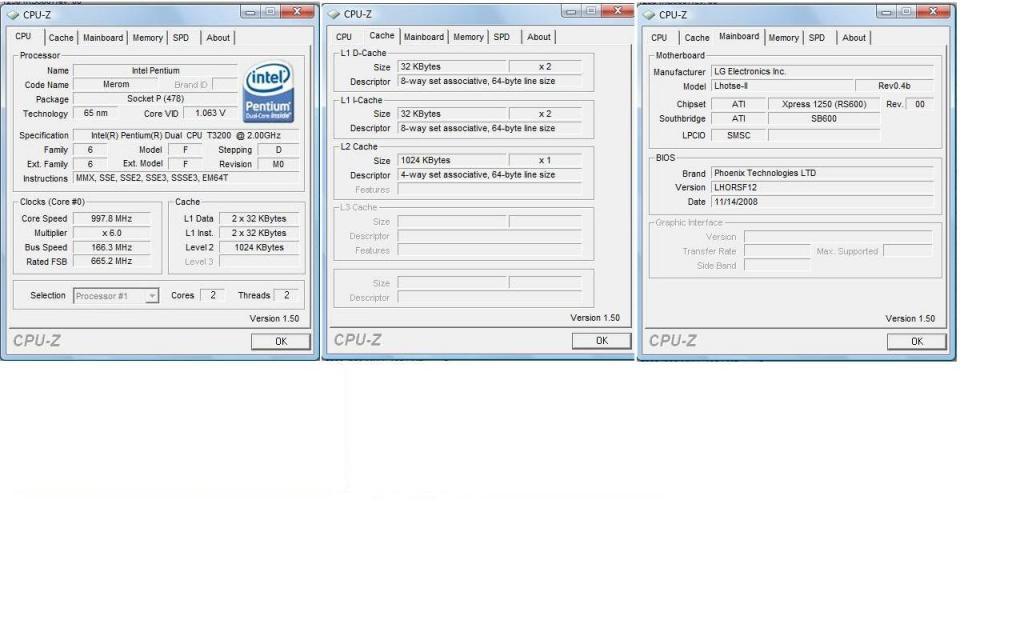The width and height of the screenshot is (1024, 640).
Task: Select Mainboard tab in the right window
Action: pyautogui.click(x=739, y=37)
